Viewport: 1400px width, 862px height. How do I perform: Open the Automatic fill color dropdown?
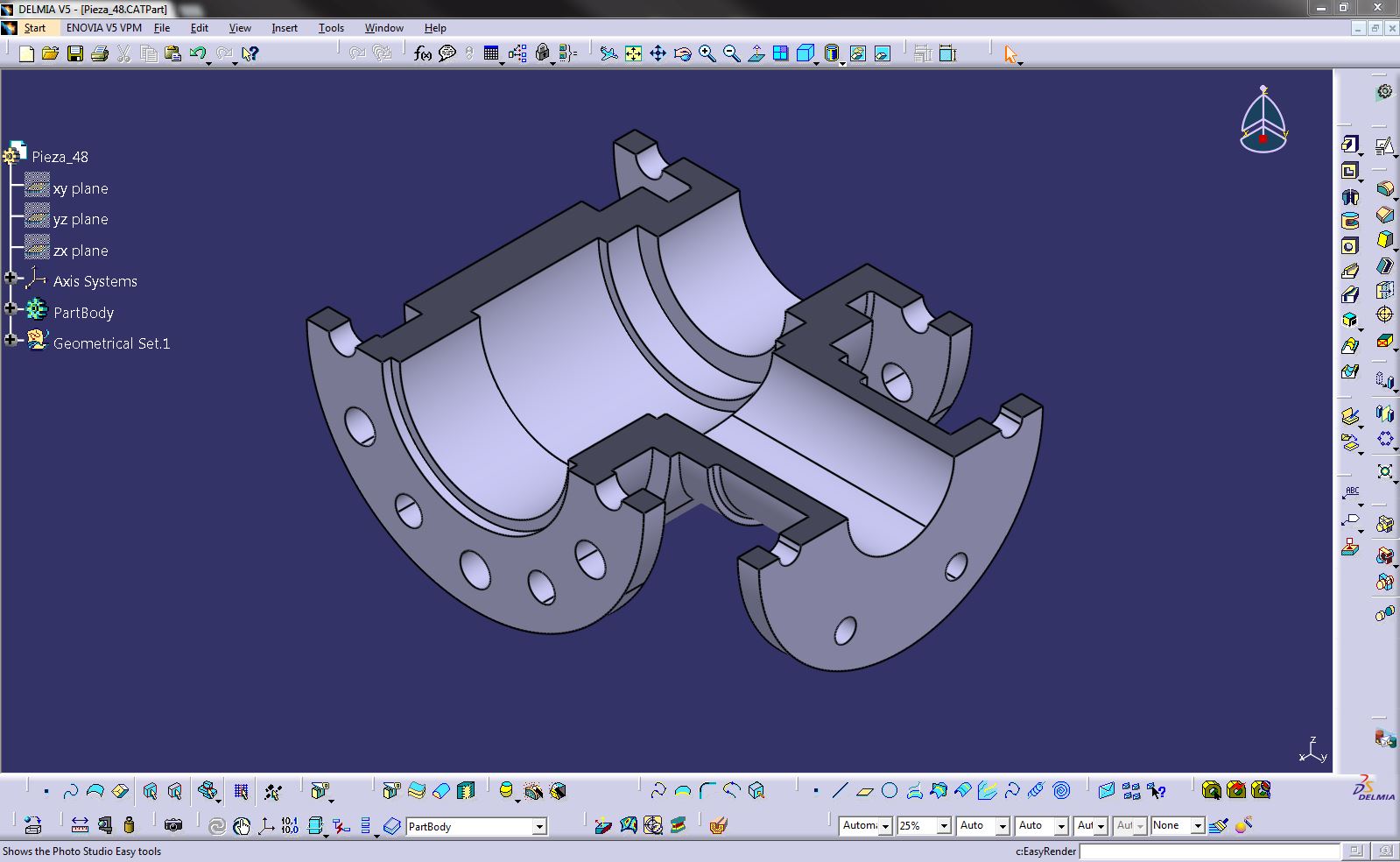(885, 825)
